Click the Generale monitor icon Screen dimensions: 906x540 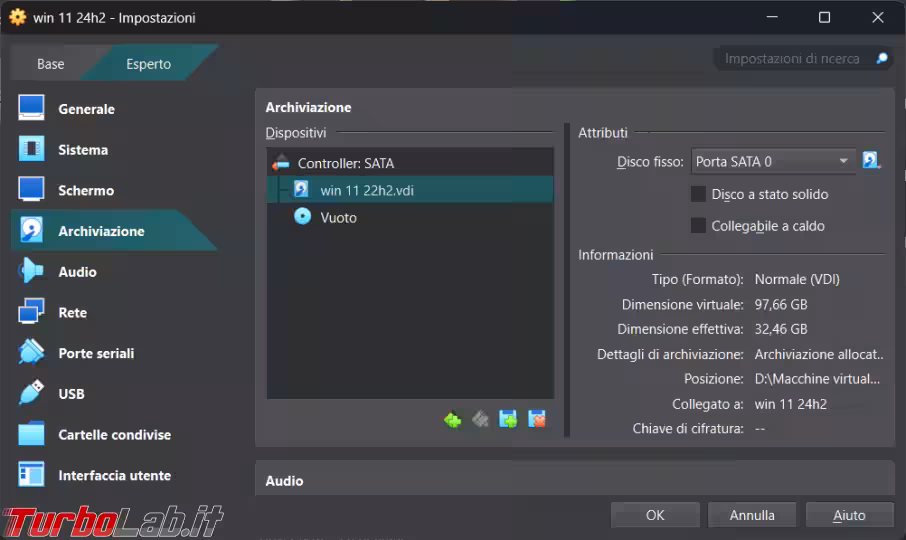31,108
